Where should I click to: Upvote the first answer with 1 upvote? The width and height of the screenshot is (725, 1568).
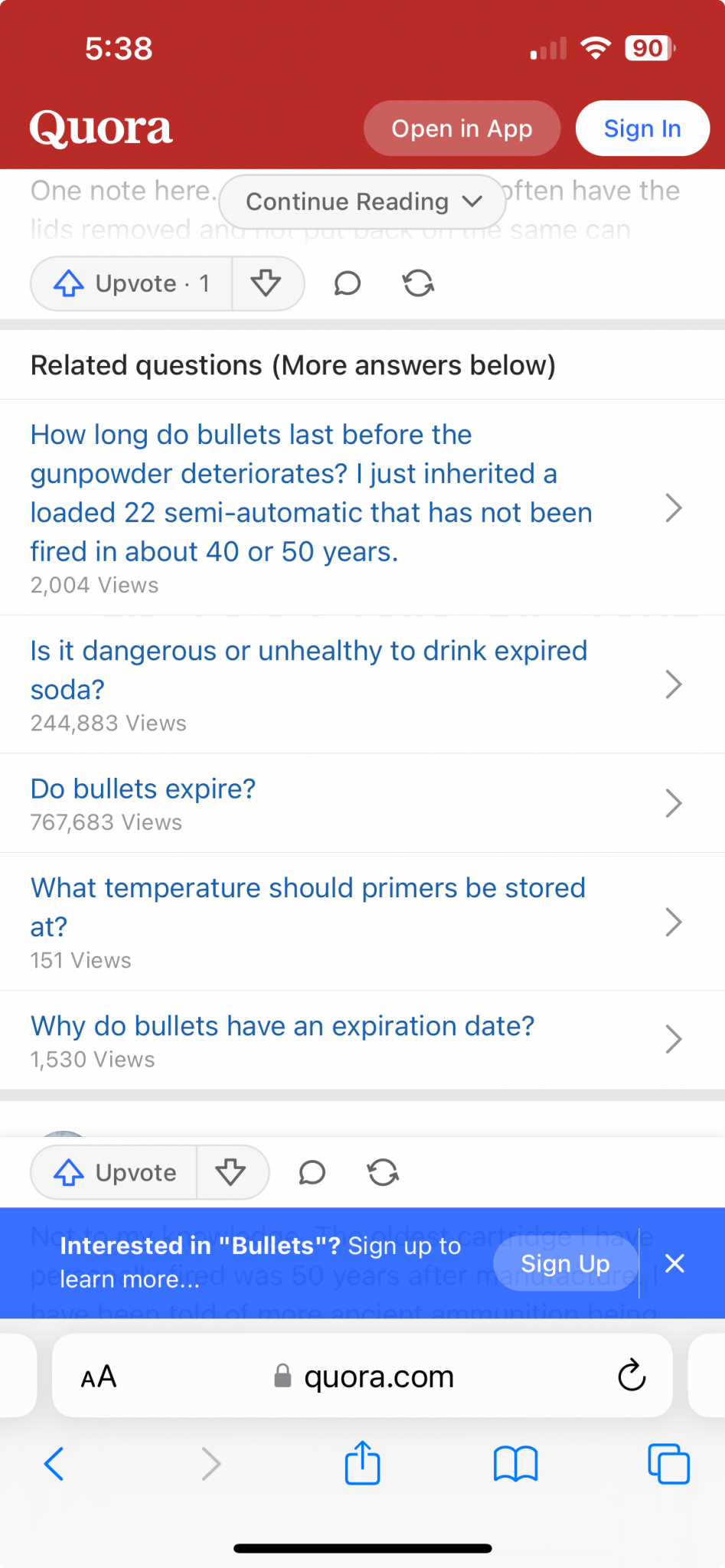point(131,283)
